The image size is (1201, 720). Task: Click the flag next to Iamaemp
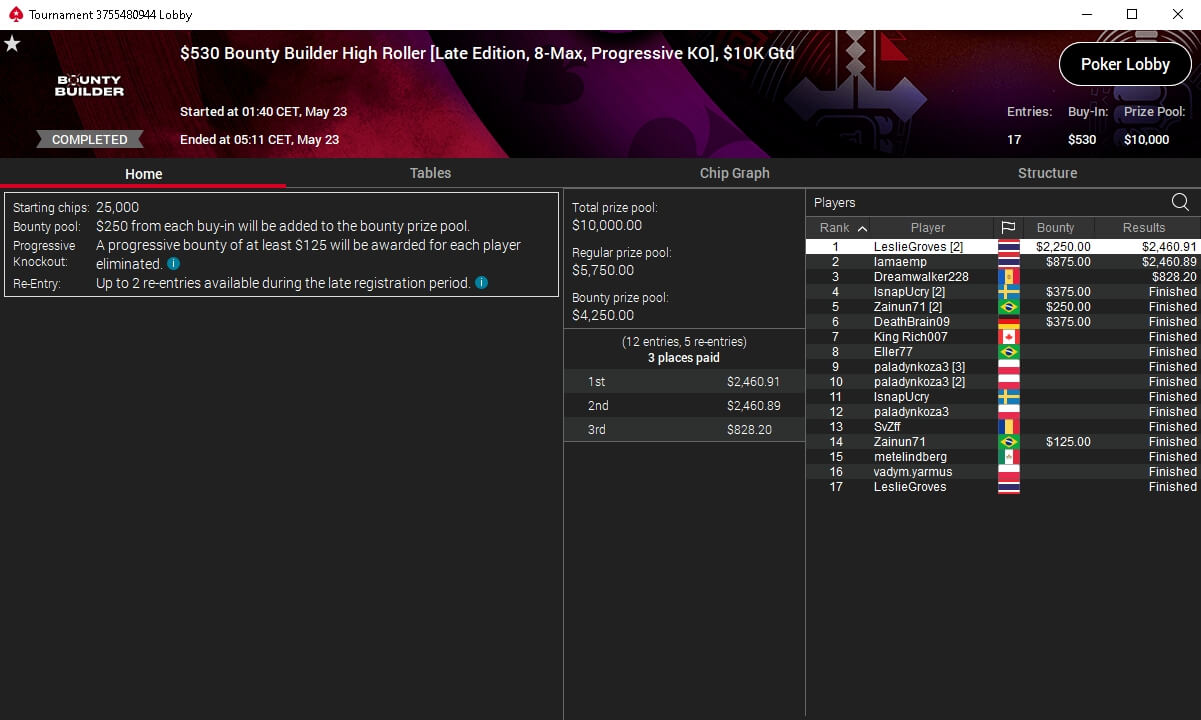click(1008, 262)
